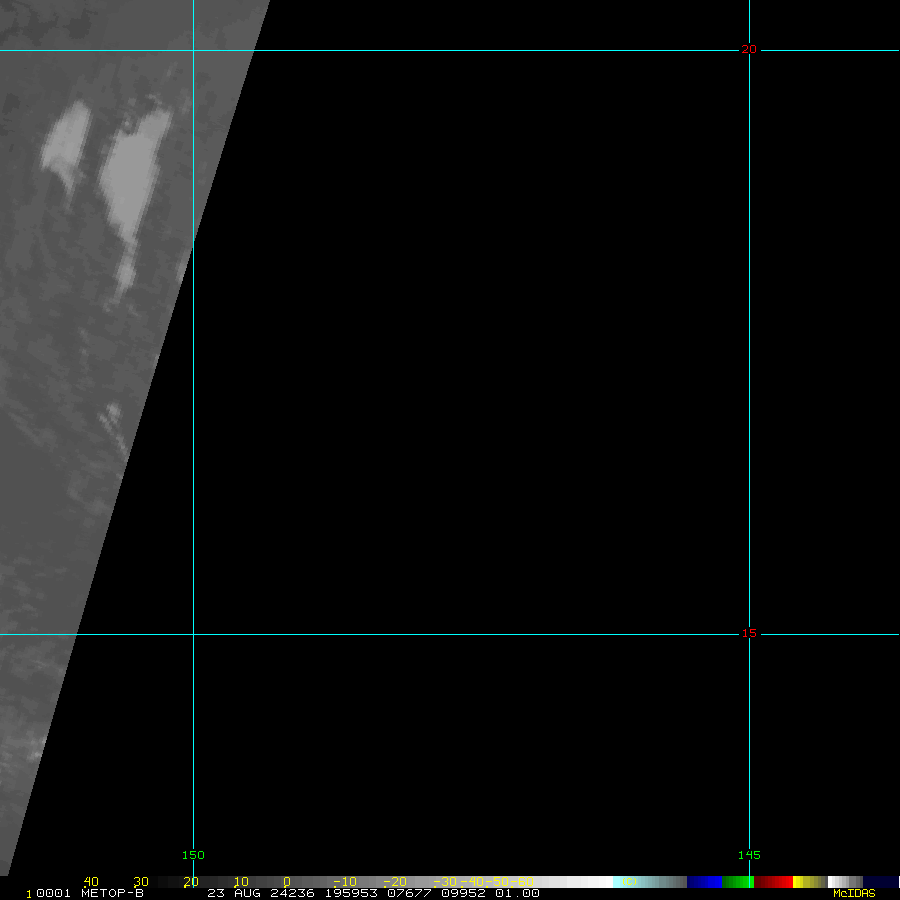
Task: Select the yellow segment of the color bar
Action: coord(808,882)
